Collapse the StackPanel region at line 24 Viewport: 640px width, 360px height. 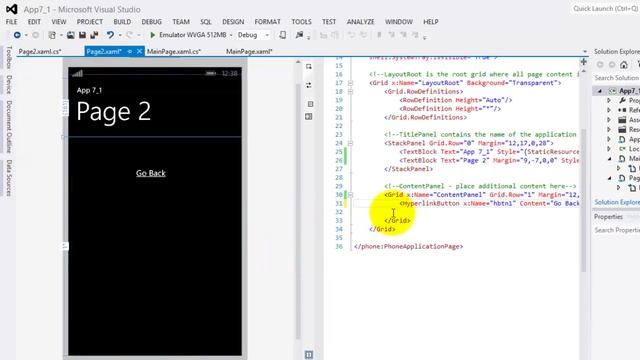click(x=350, y=143)
